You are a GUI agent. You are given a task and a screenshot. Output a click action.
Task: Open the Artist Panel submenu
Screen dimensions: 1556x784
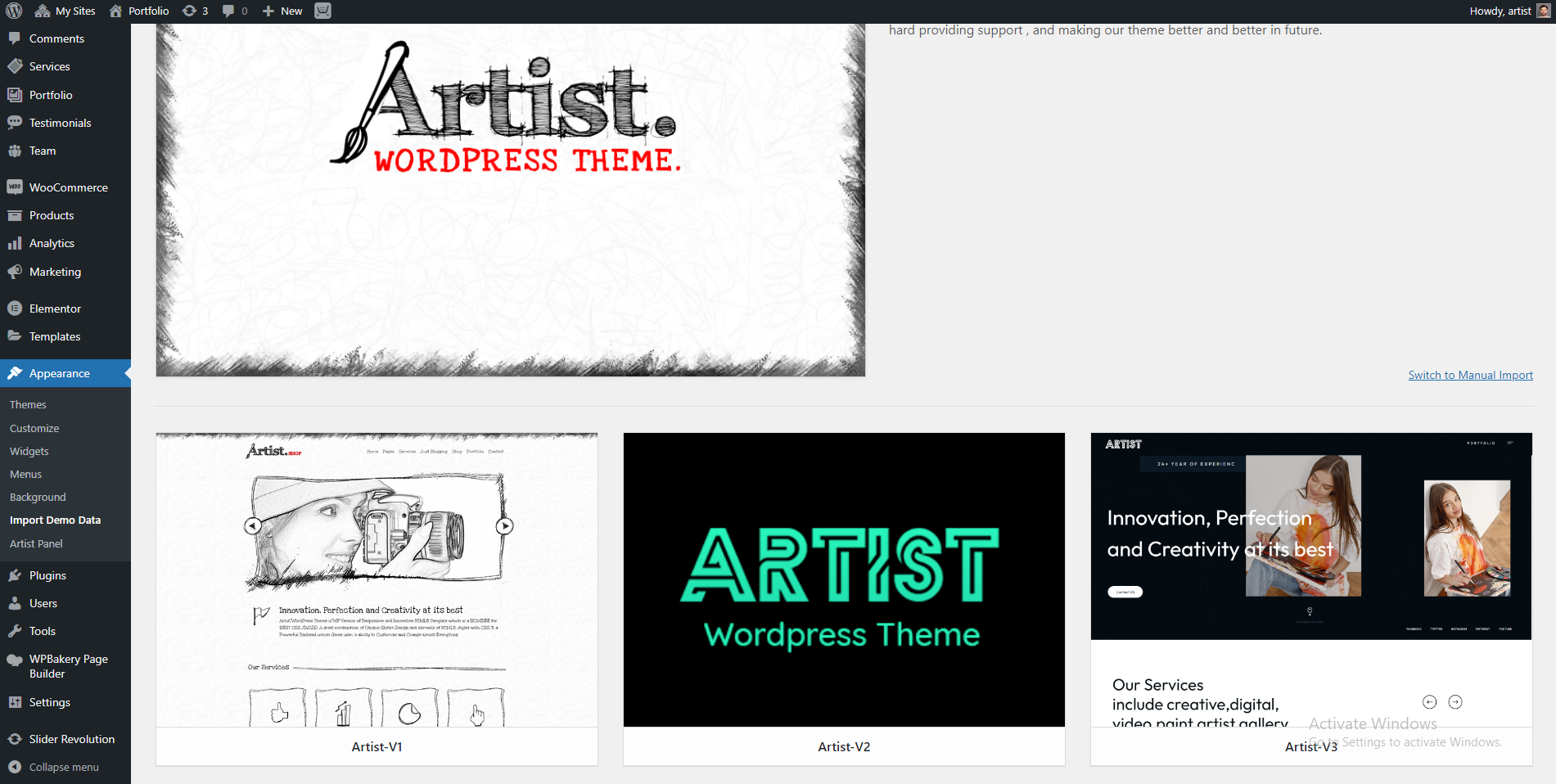point(36,543)
